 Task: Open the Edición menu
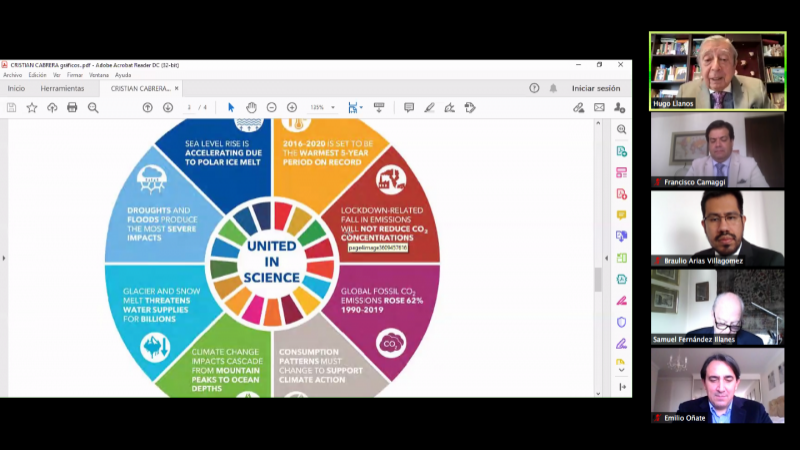[x=37, y=75]
